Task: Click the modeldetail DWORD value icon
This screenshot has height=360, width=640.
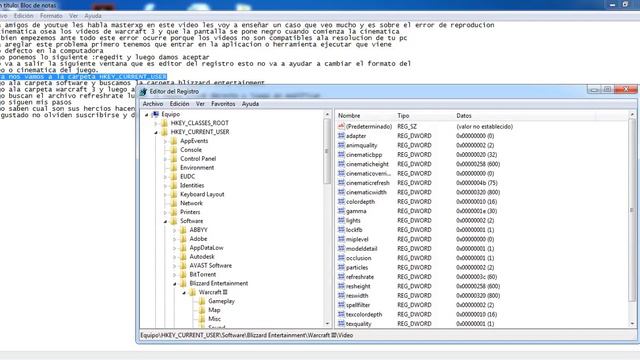Action: 341,249
